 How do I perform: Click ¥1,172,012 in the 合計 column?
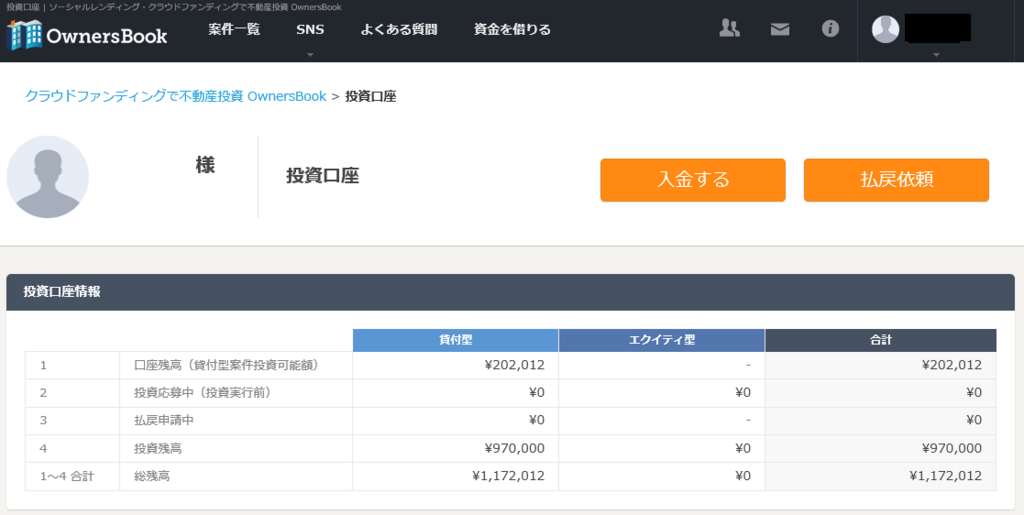[x=945, y=476]
